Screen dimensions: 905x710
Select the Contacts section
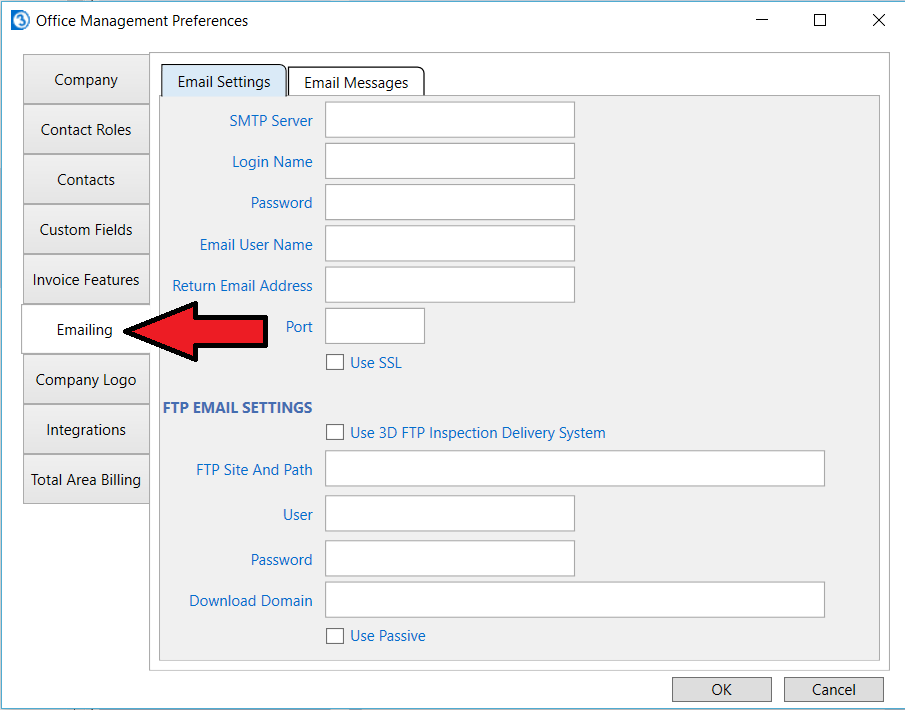point(86,180)
